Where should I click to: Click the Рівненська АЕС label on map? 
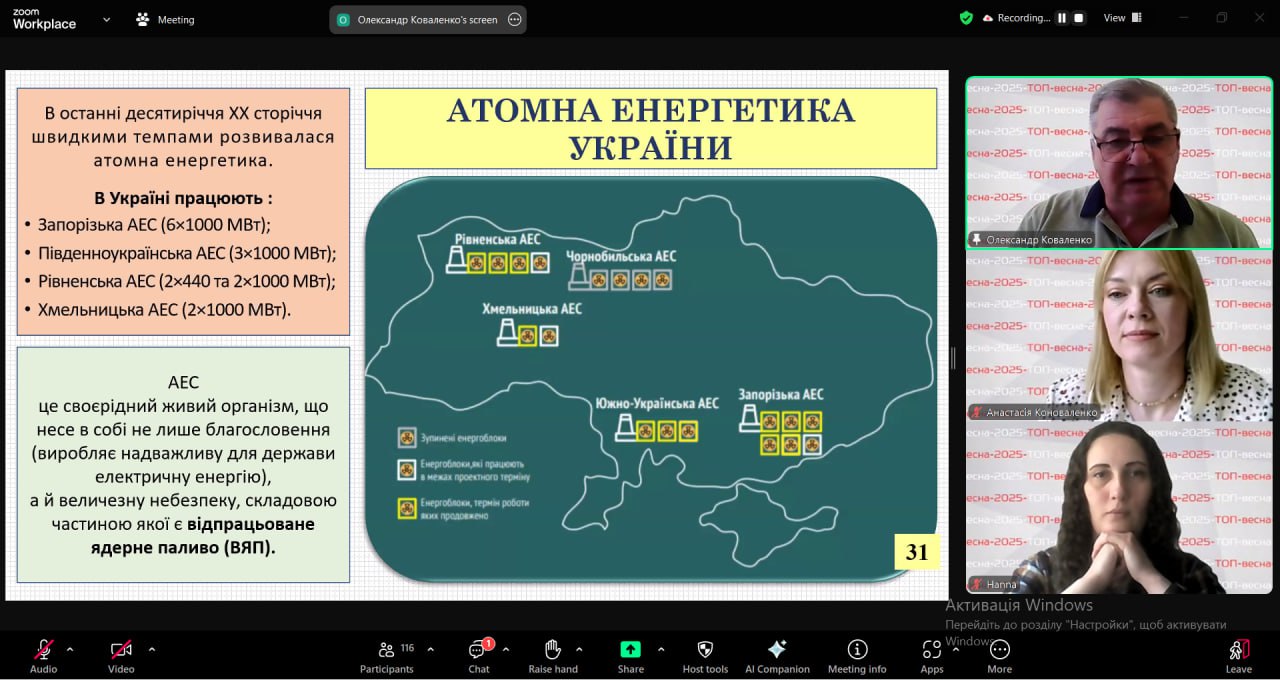497,239
